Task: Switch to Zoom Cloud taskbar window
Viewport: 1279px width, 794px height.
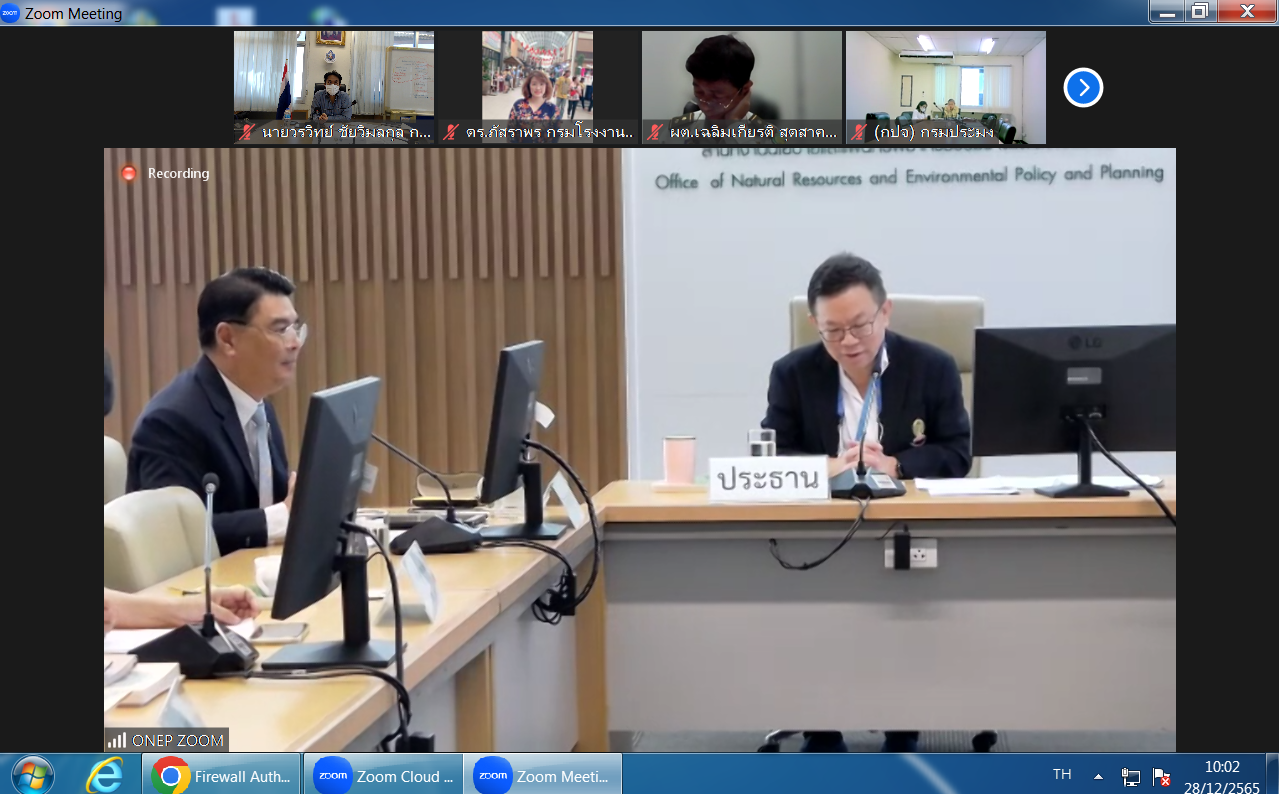Action: [382, 775]
